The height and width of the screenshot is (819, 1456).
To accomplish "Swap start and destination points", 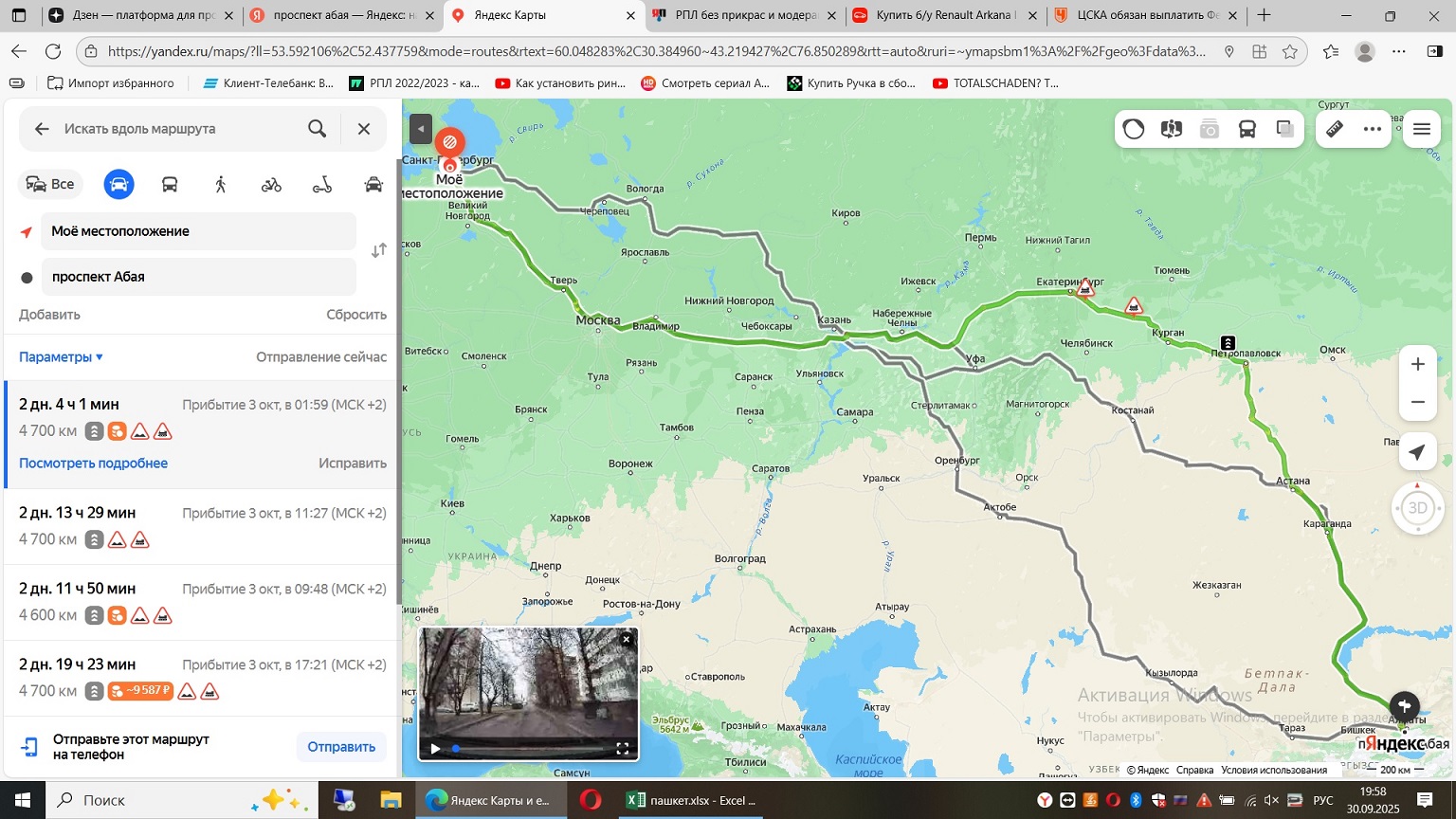I will coord(378,251).
